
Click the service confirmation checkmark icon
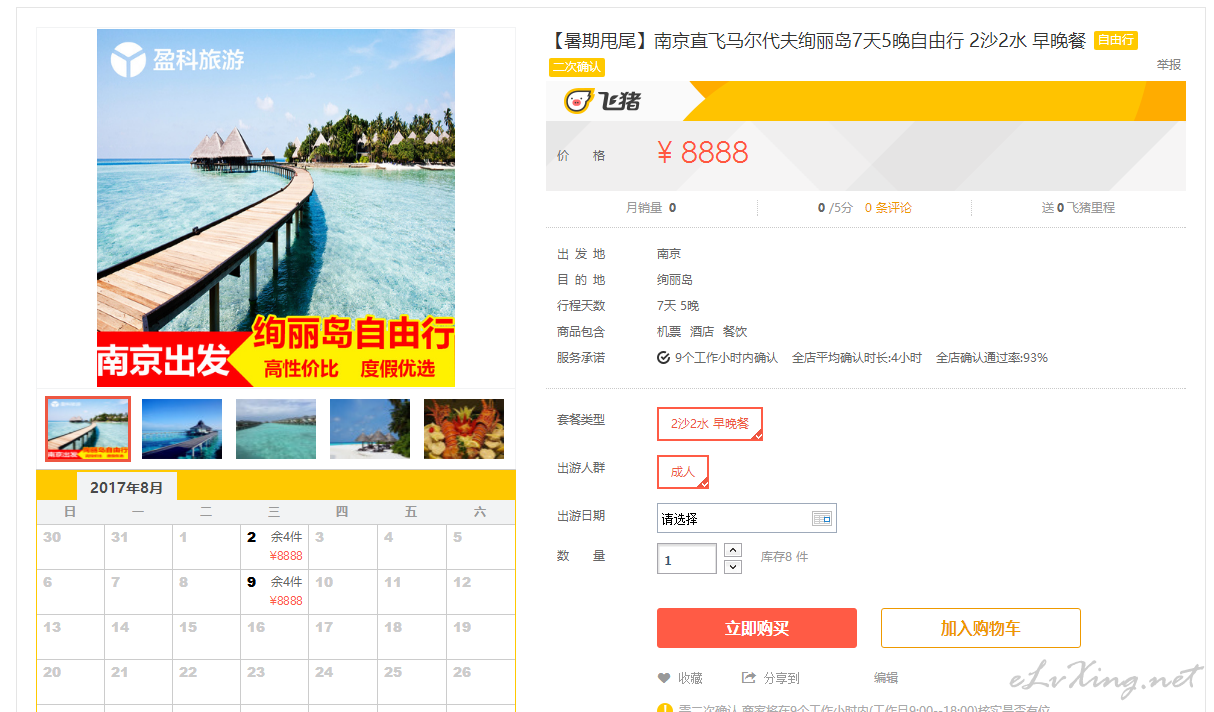[663, 357]
